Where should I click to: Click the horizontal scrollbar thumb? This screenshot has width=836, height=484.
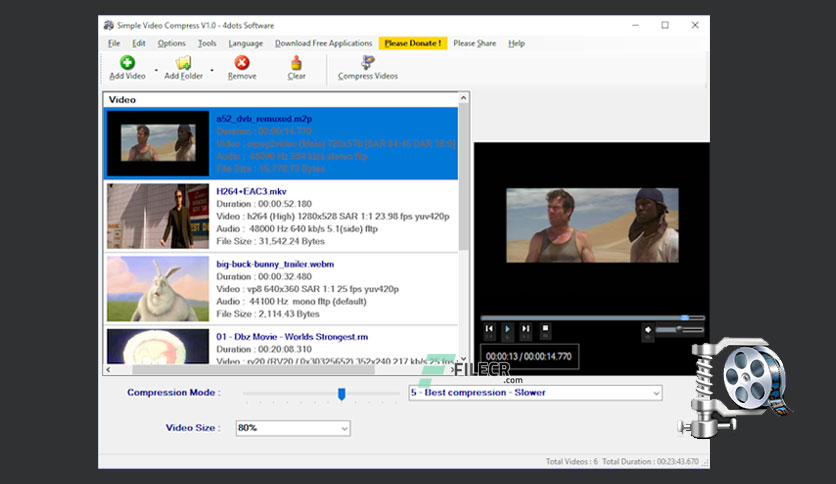[253, 369]
